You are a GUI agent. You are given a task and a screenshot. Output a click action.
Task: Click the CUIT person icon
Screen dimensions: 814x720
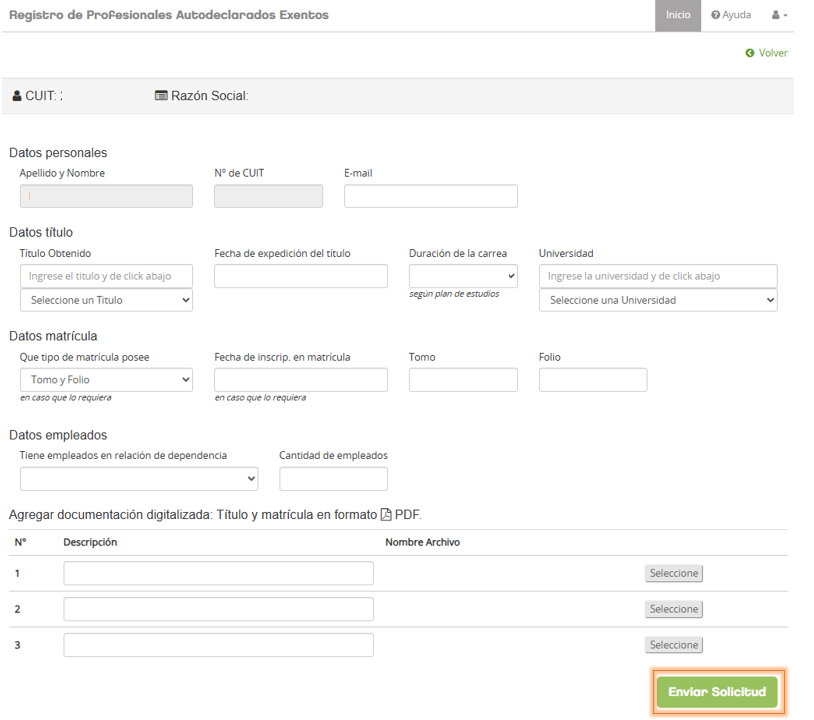[16, 96]
